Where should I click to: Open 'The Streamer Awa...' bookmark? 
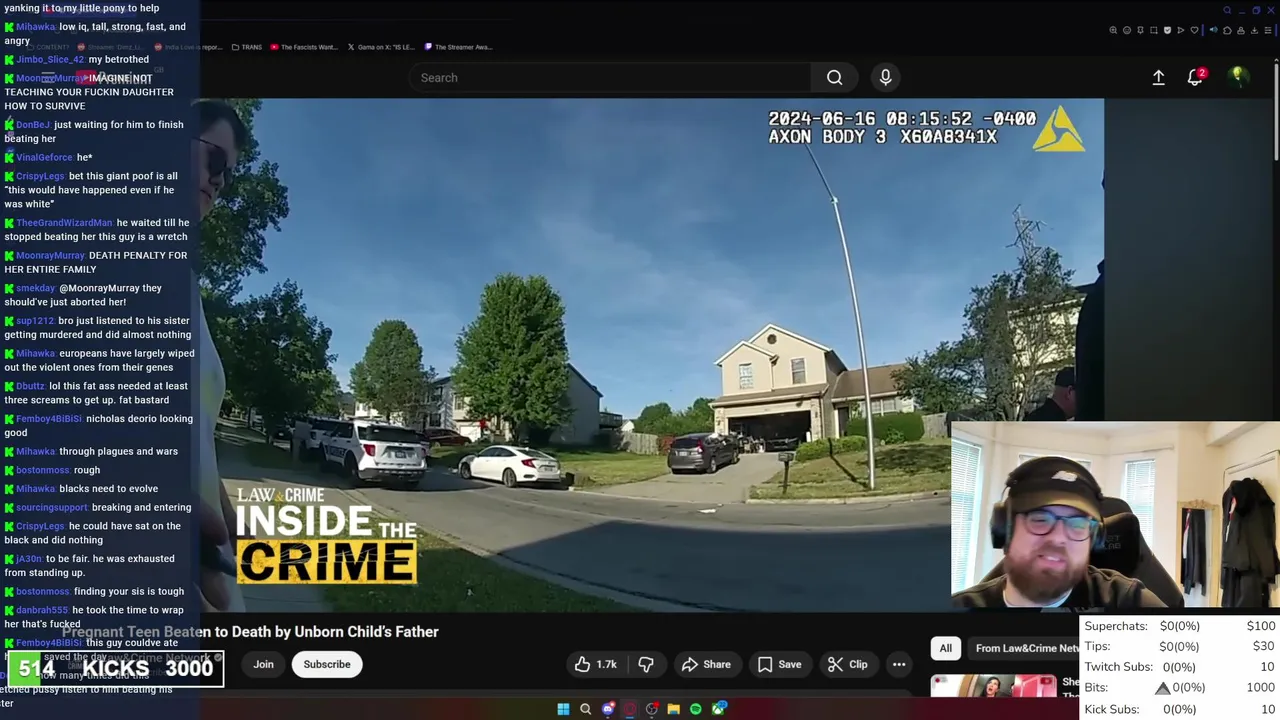click(458, 47)
